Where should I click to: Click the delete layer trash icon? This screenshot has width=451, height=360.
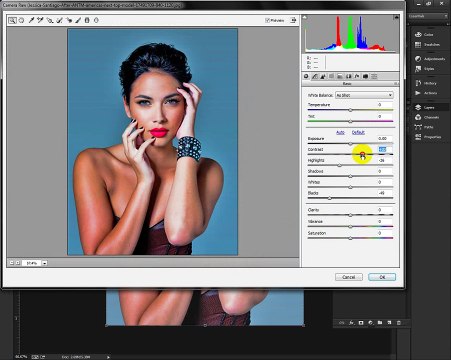[399, 323]
